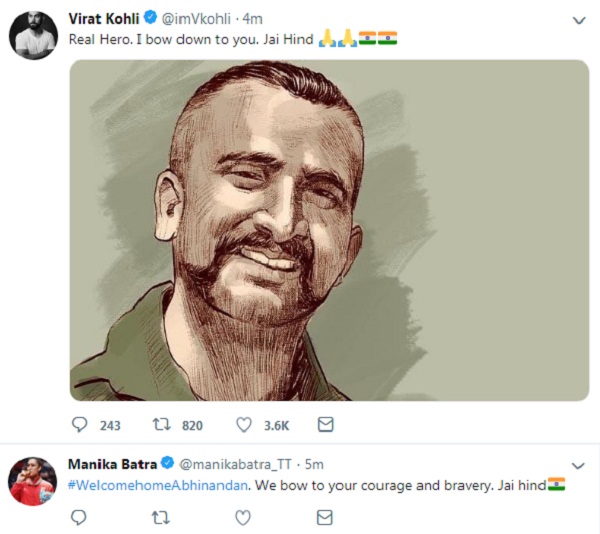Share Manika Batra's tweet via message icon
600x534 pixels.
tap(325, 518)
